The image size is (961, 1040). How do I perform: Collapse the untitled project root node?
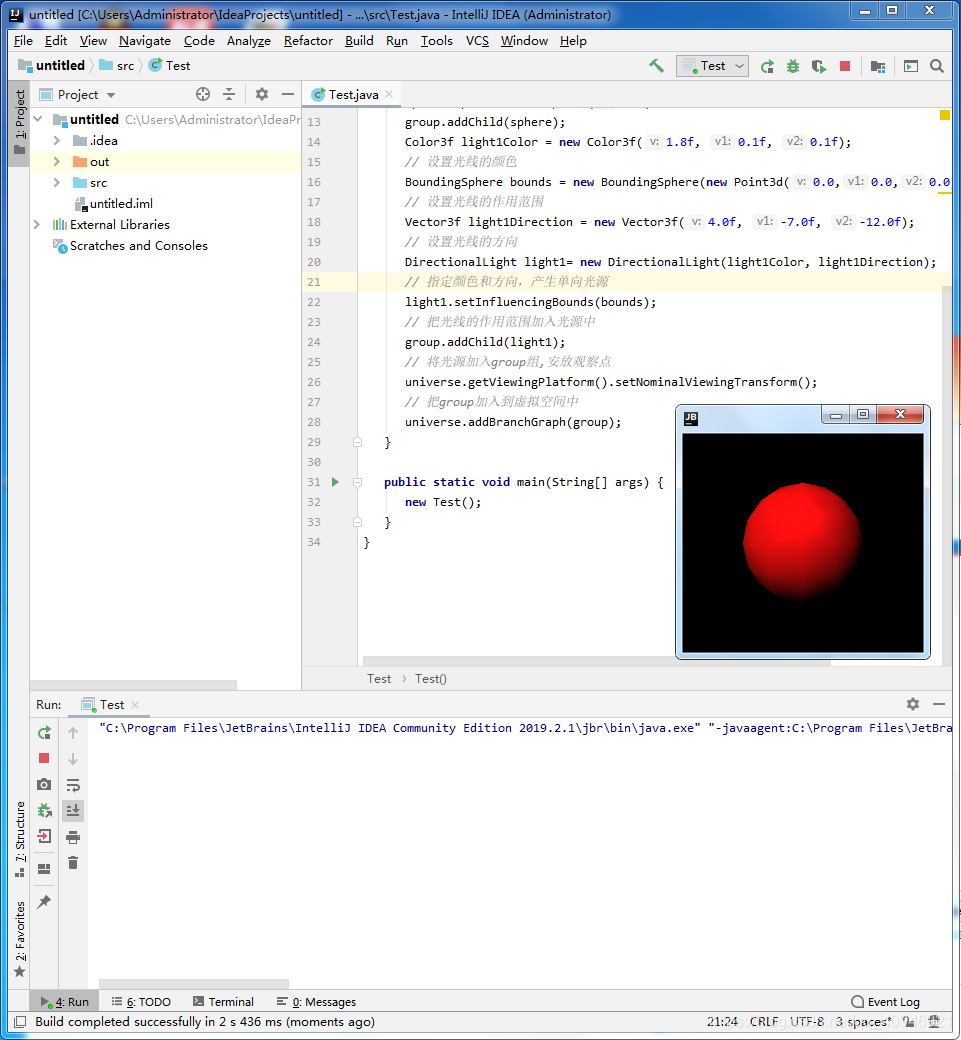pos(38,119)
